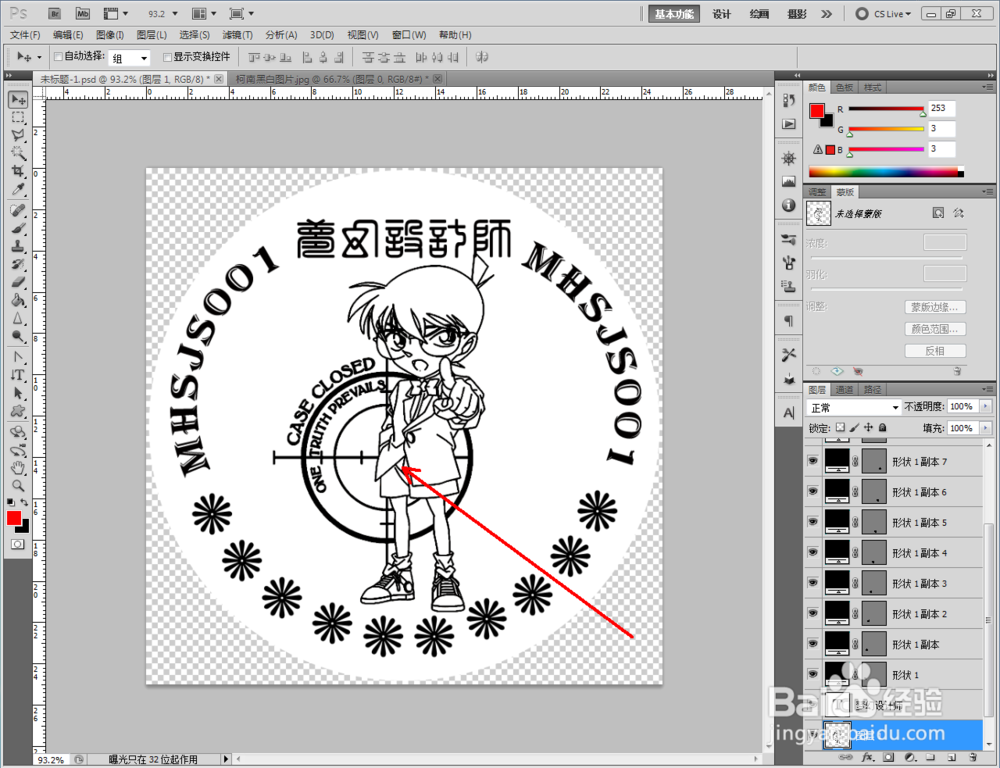Switch to the 色板 tab
Viewport: 1000px width, 768px height.
(x=844, y=87)
